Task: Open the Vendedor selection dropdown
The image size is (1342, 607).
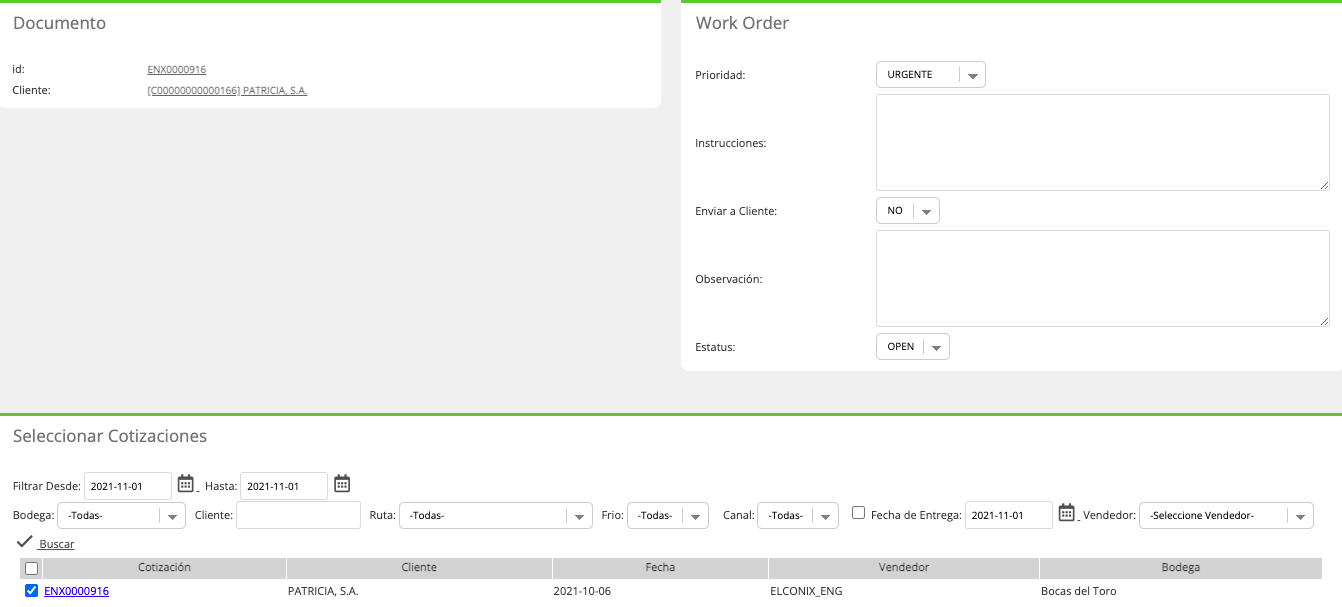Action: click(x=1226, y=516)
